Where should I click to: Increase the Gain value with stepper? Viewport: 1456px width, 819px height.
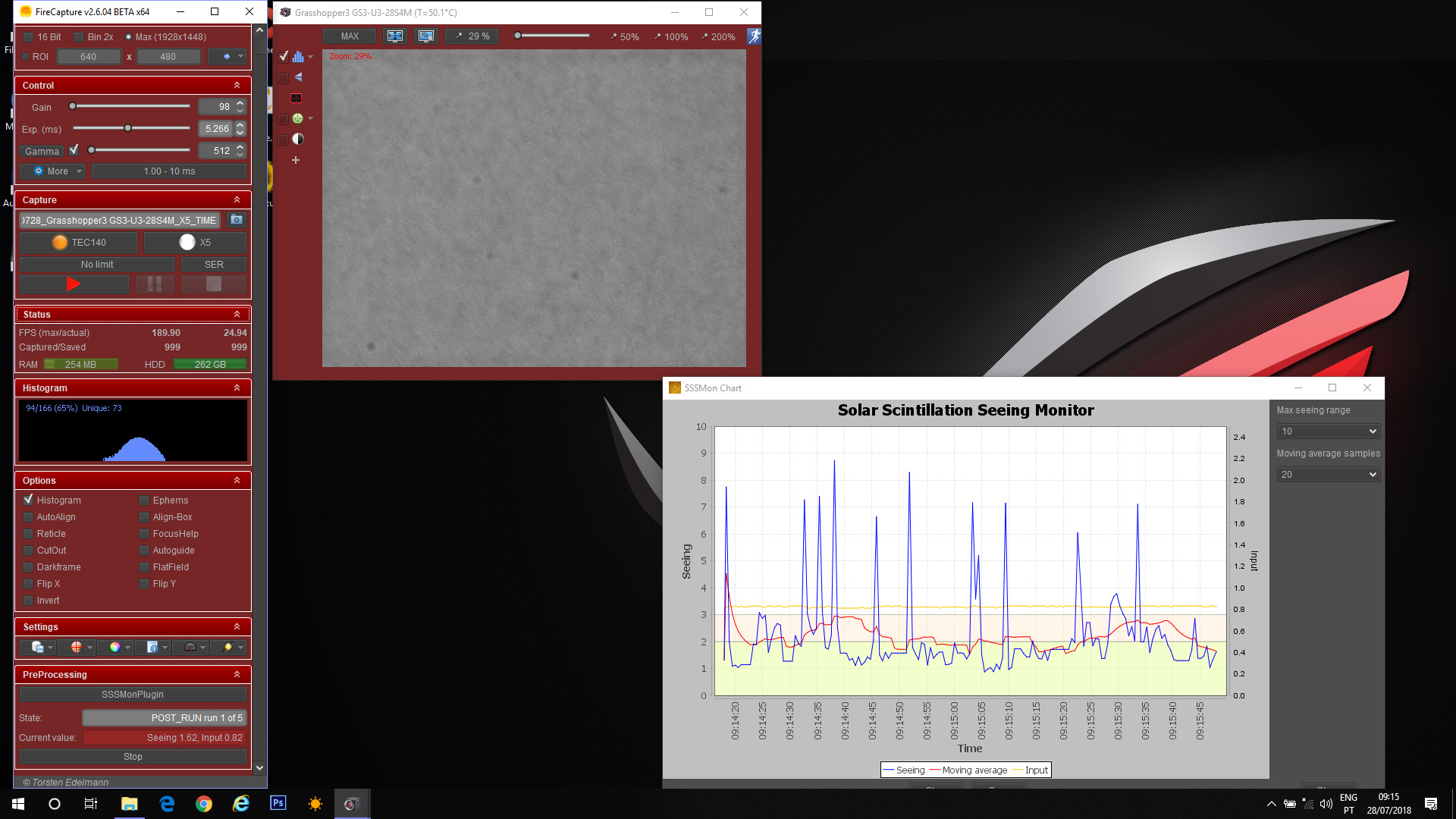pos(240,103)
